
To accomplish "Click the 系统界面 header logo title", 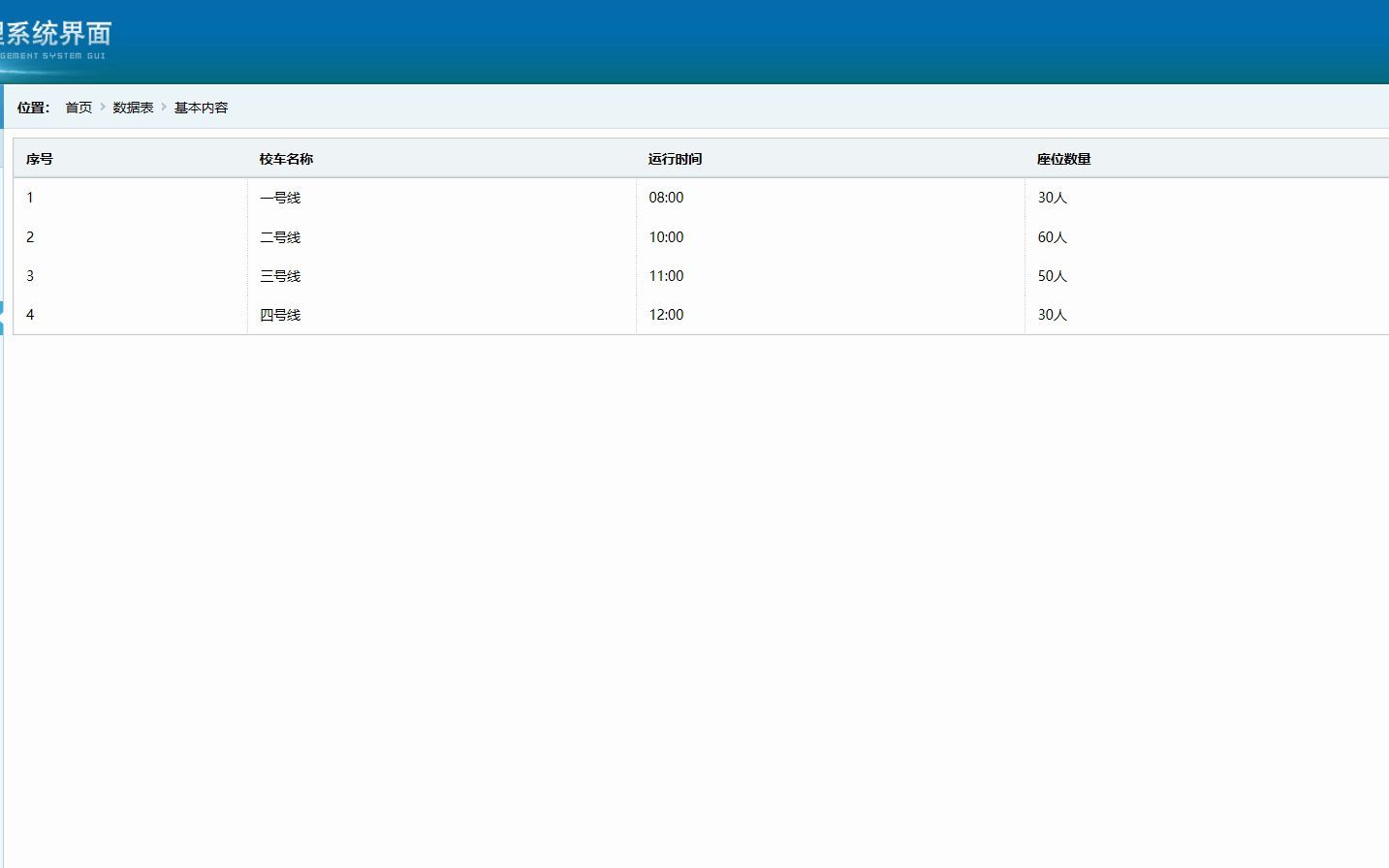I will 55,34.
